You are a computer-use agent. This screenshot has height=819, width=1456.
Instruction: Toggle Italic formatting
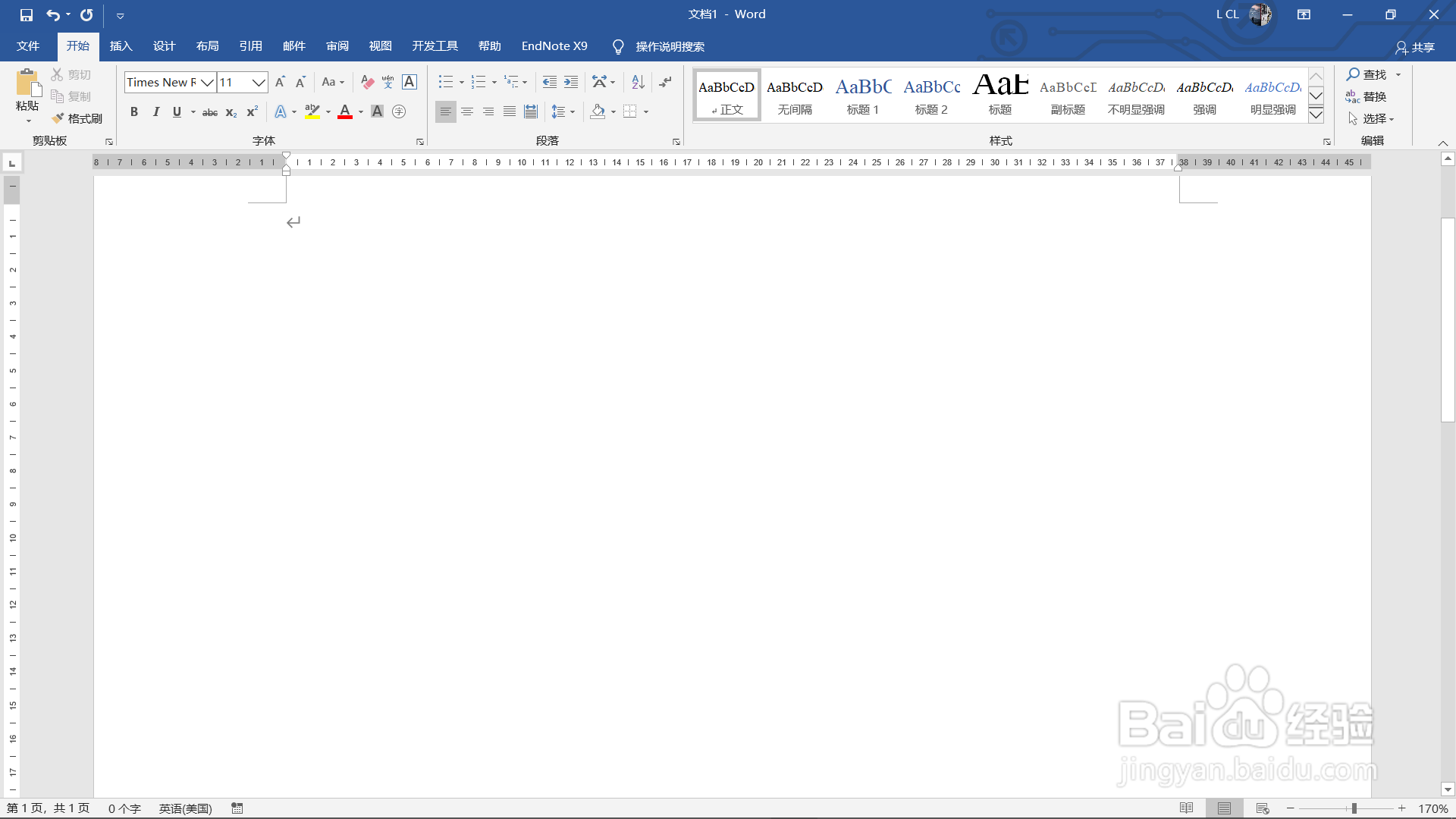[156, 111]
